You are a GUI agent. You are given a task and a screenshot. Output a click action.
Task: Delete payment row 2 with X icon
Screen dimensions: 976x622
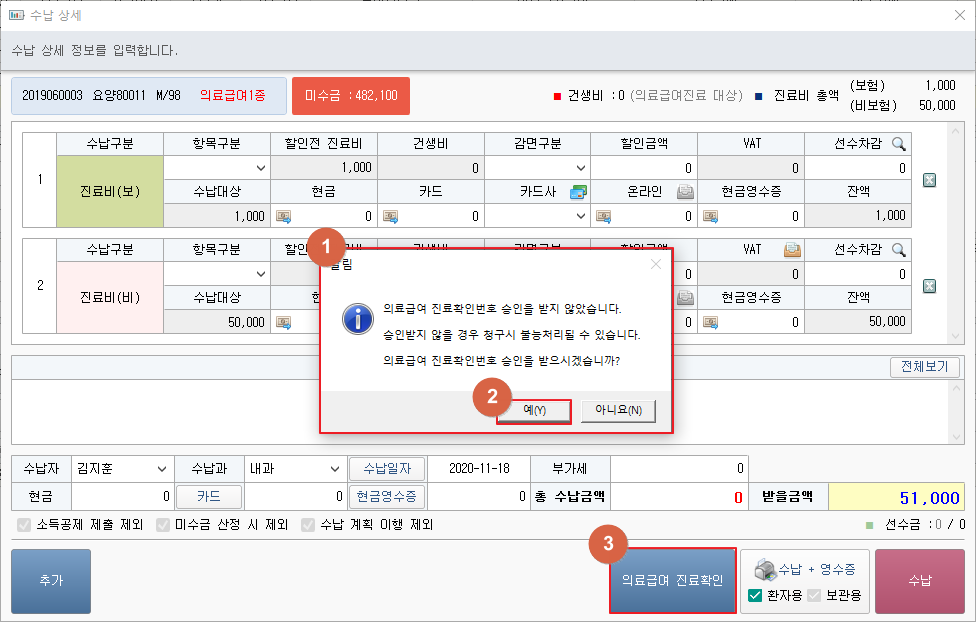(929, 286)
